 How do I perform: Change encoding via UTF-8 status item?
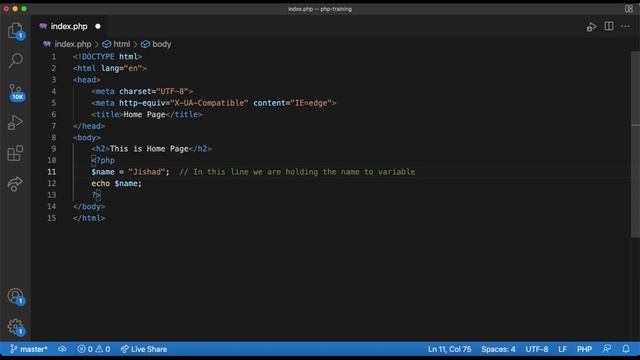pyautogui.click(x=537, y=349)
